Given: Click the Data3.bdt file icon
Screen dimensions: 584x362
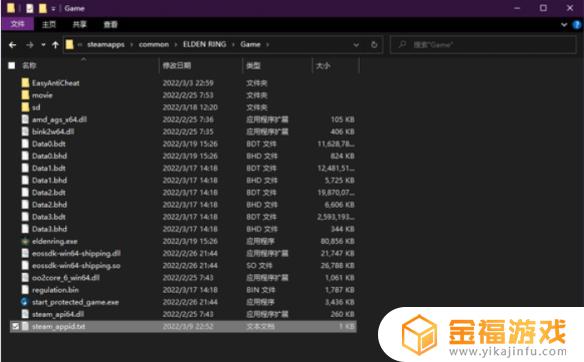Looking at the screenshot, I should point(25,217).
